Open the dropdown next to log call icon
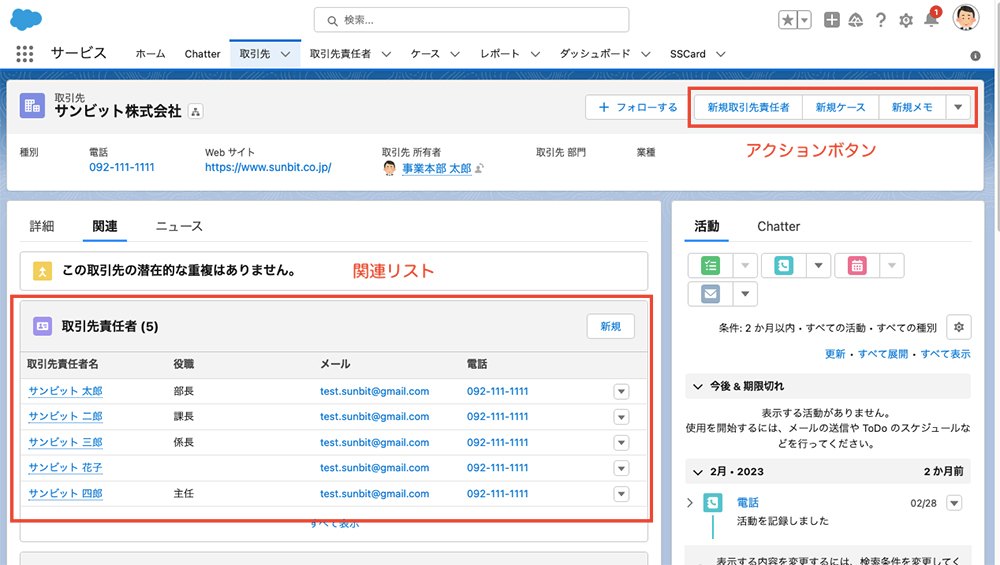 pyautogui.click(x=818, y=265)
